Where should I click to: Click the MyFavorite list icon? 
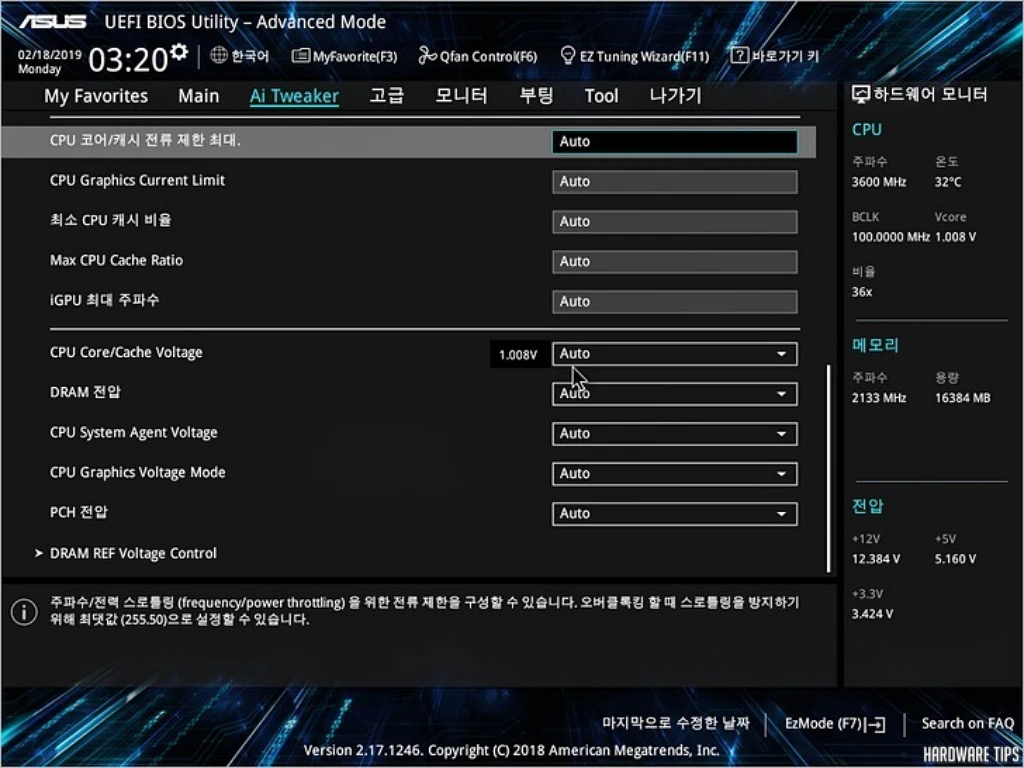[x=300, y=56]
